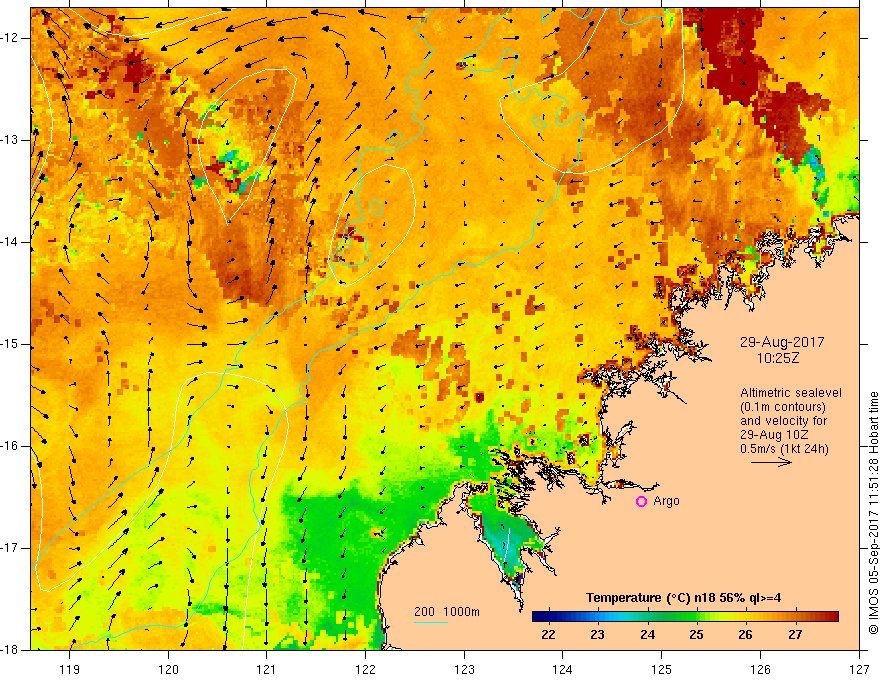
Task: Click the color bar label 22
Action: (x=548, y=635)
